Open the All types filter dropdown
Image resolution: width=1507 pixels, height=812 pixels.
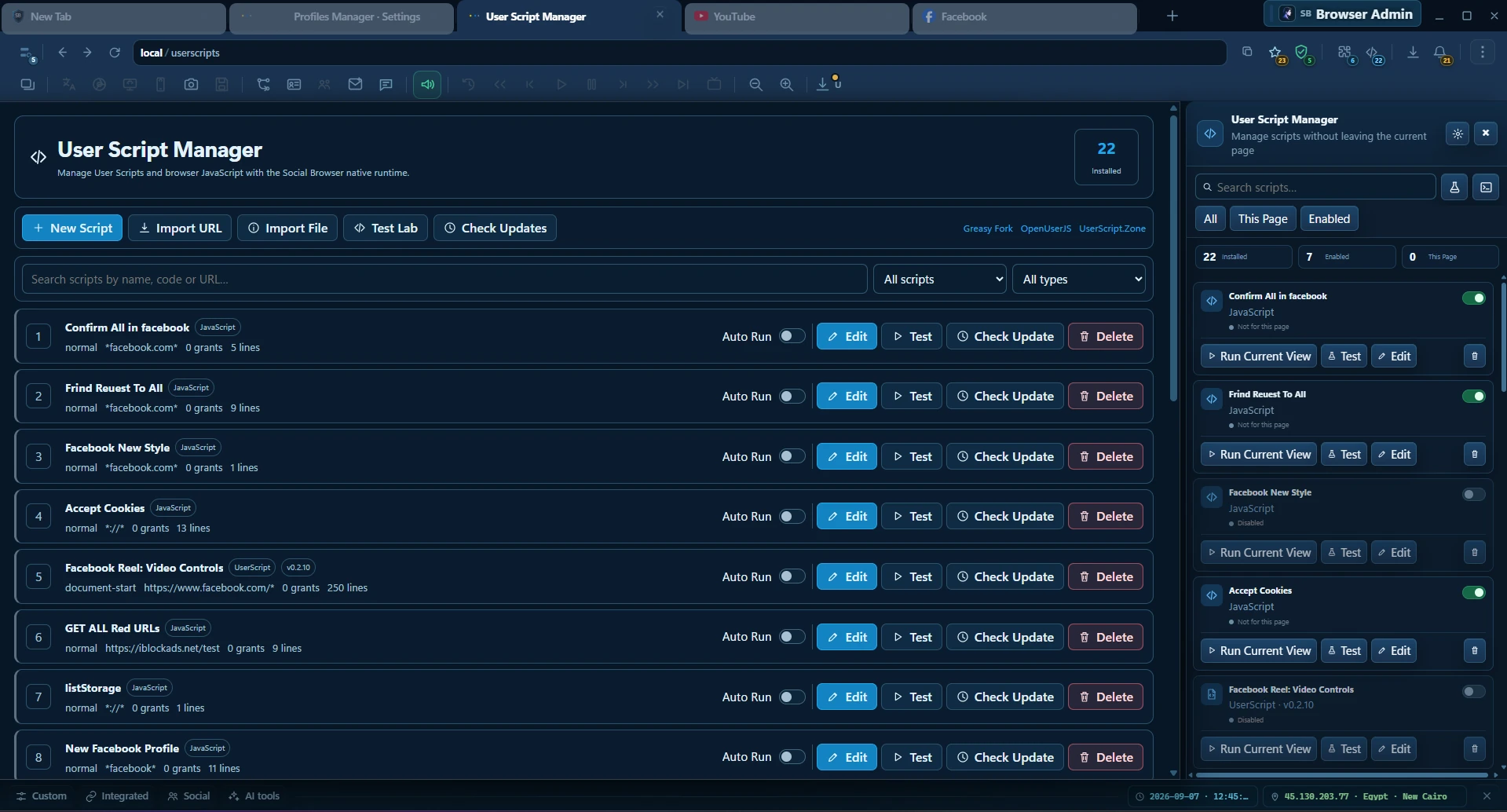[1079, 279]
